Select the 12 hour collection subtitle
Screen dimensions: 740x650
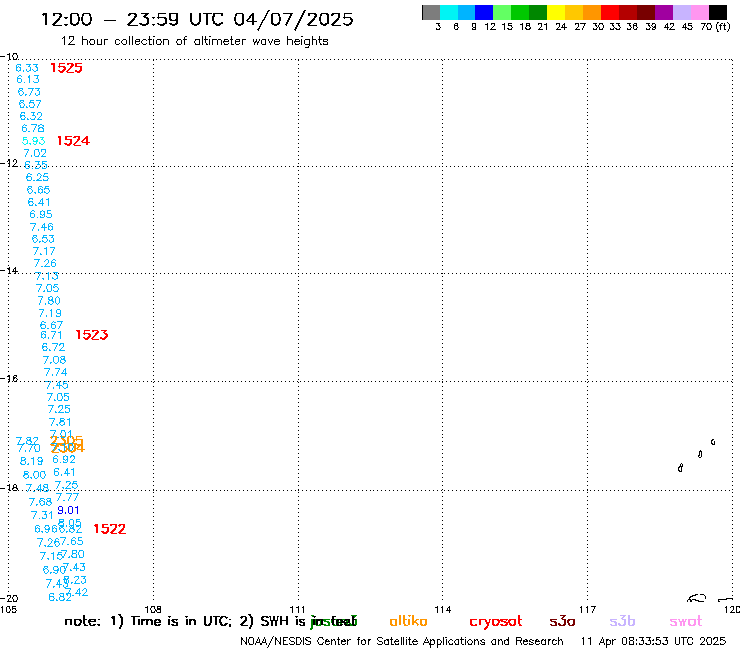coord(194,42)
